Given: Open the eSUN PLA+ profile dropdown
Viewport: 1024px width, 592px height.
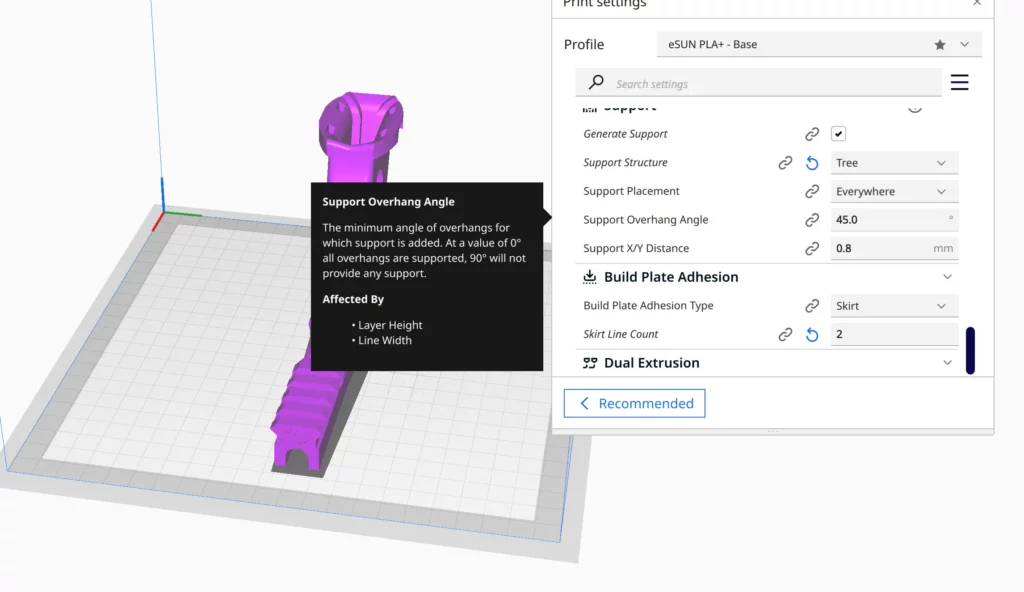Looking at the screenshot, I should [x=962, y=44].
